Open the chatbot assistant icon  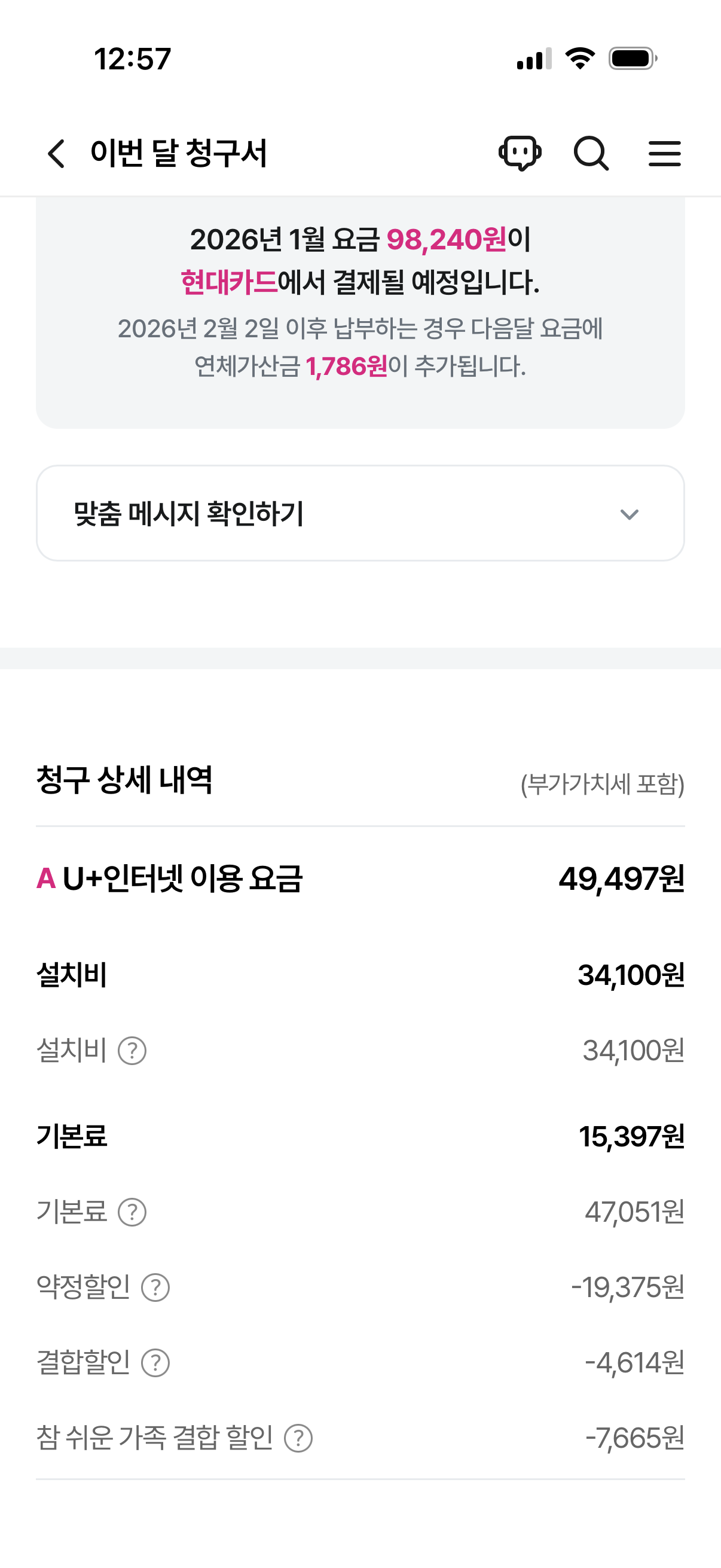click(x=520, y=152)
